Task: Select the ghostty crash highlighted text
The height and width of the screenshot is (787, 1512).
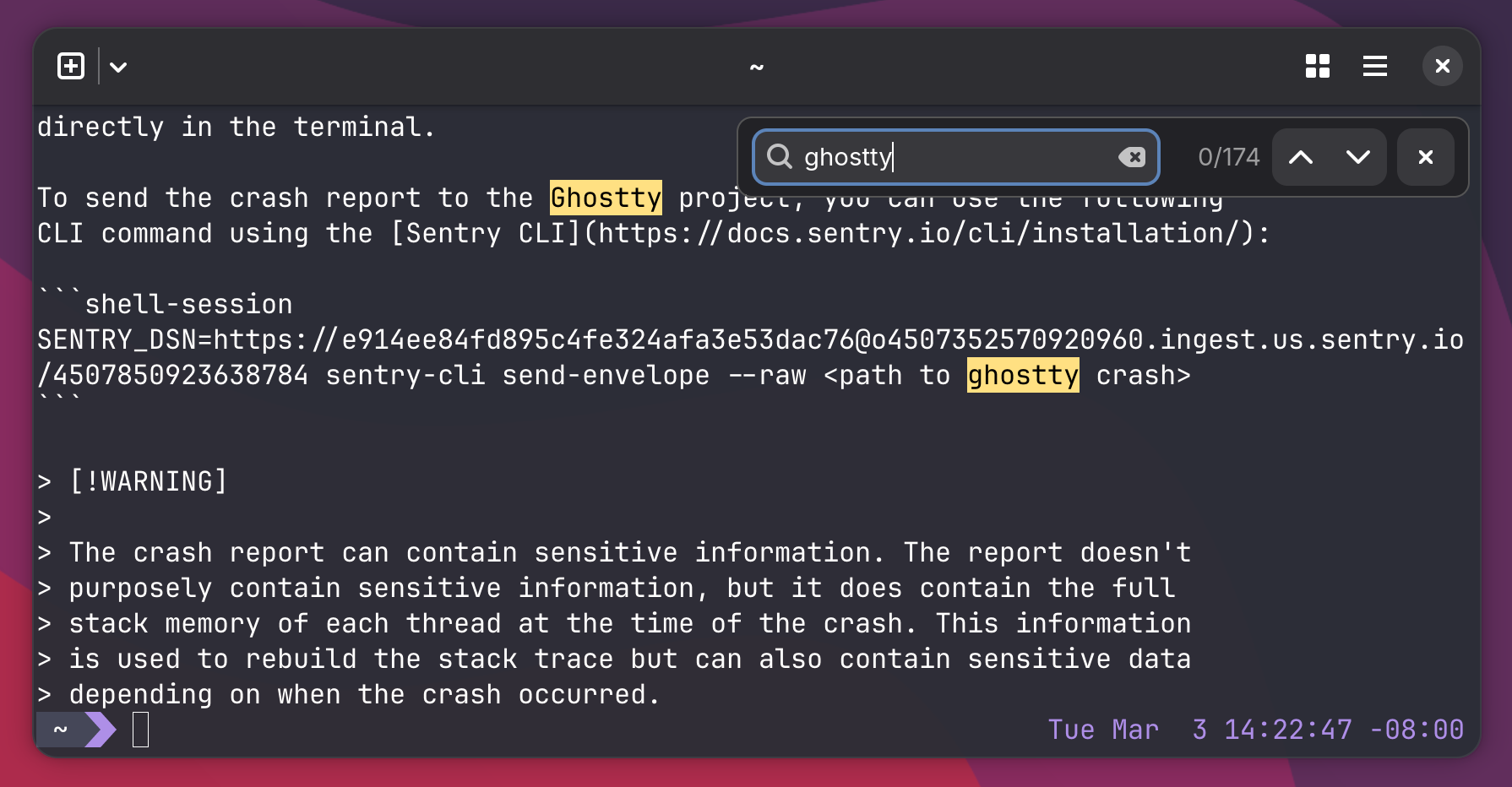Action: (1022, 375)
